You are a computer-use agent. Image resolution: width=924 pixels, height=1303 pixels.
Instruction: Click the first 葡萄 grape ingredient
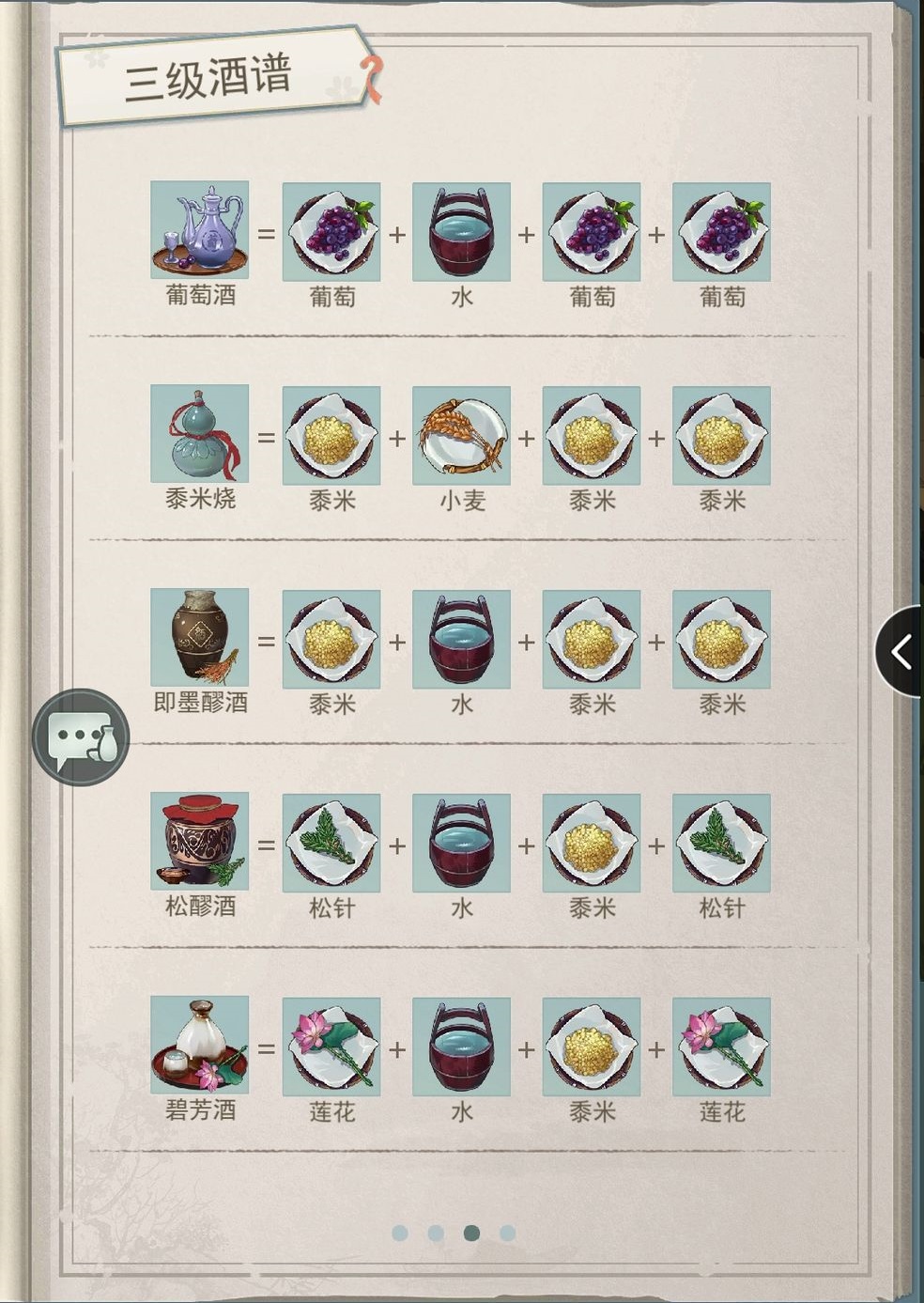(x=331, y=232)
